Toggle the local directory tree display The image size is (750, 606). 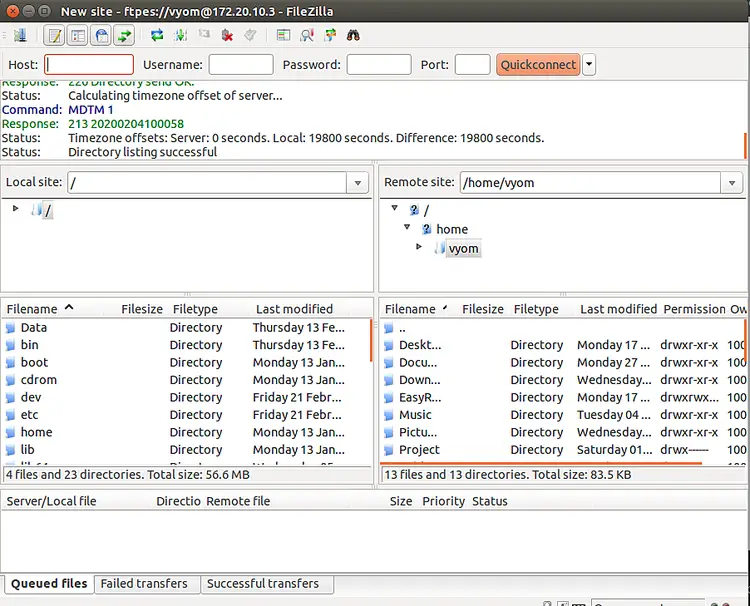(x=78, y=35)
